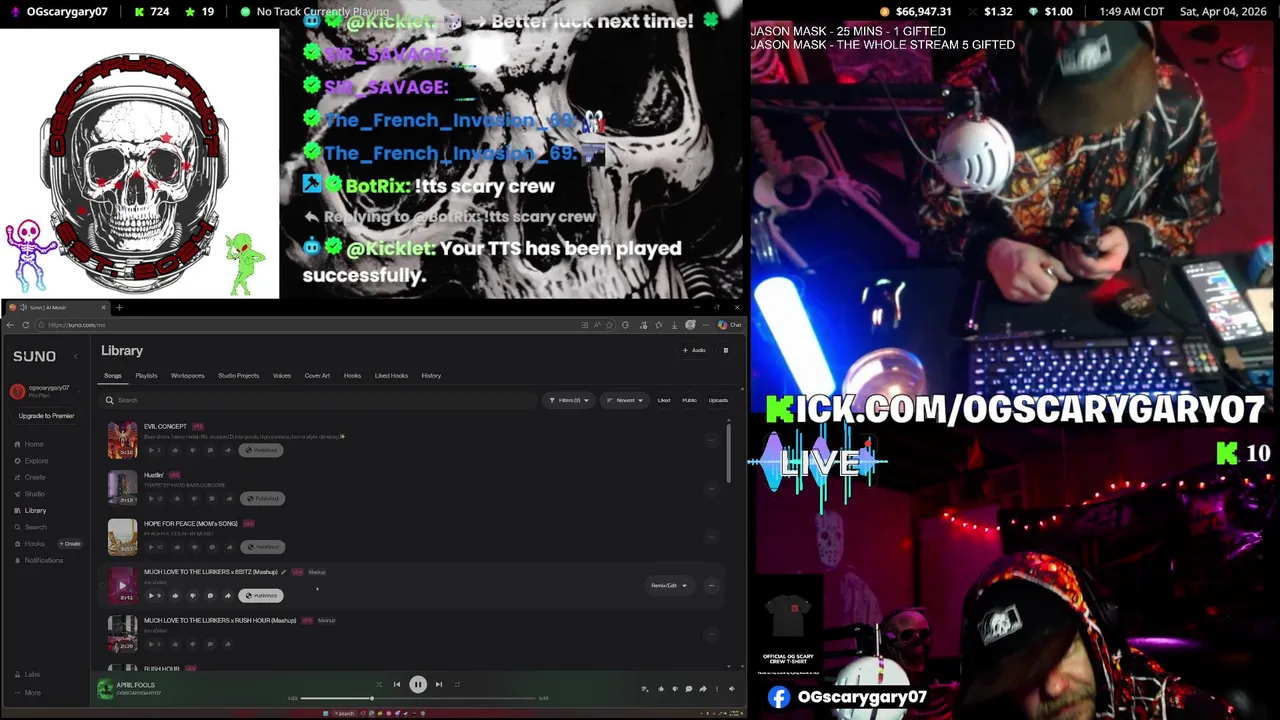Click Published on 8BITZ Mashup
This screenshot has height=720, width=1280.
click(261, 595)
